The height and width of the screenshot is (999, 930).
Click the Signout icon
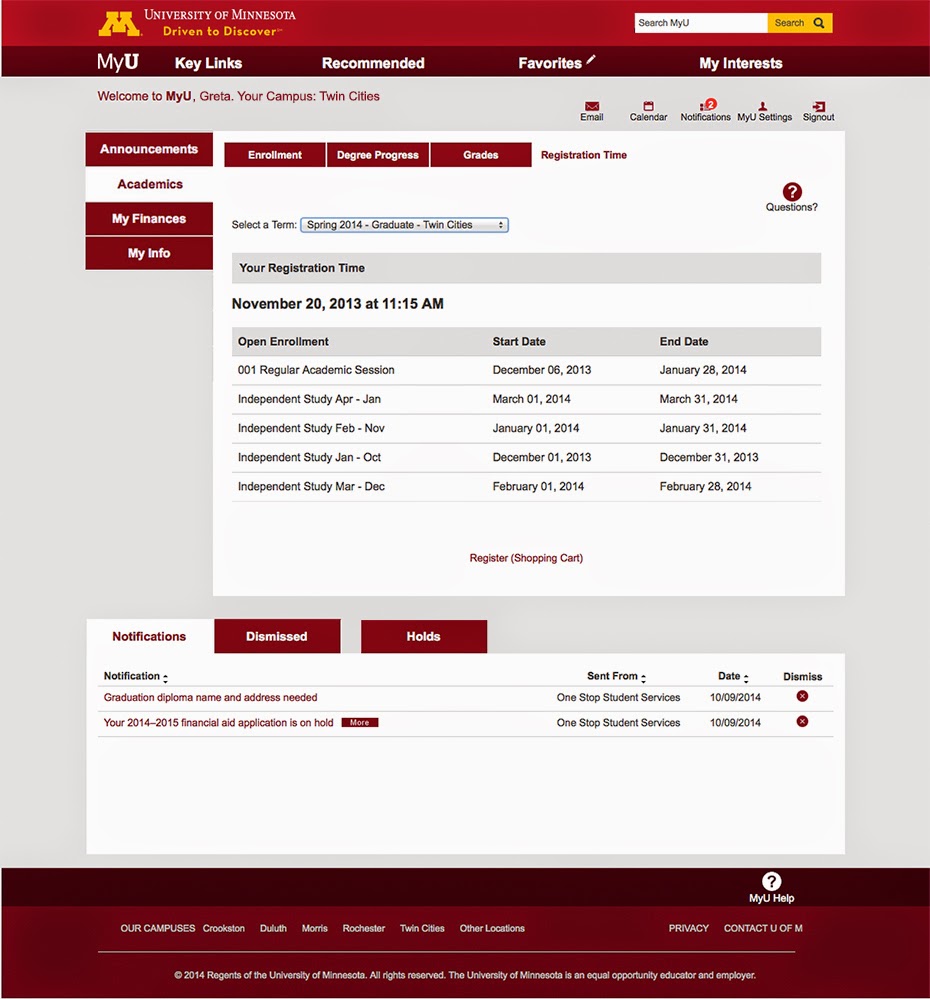click(x=817, y=107)
